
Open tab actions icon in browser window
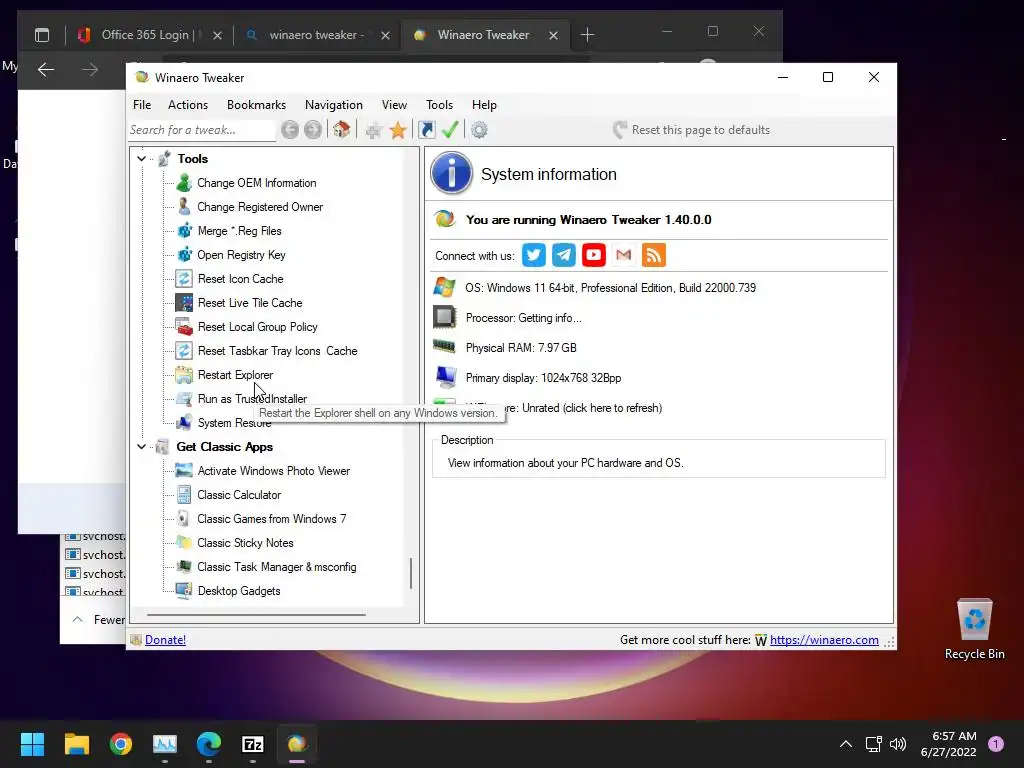(42, 35)
